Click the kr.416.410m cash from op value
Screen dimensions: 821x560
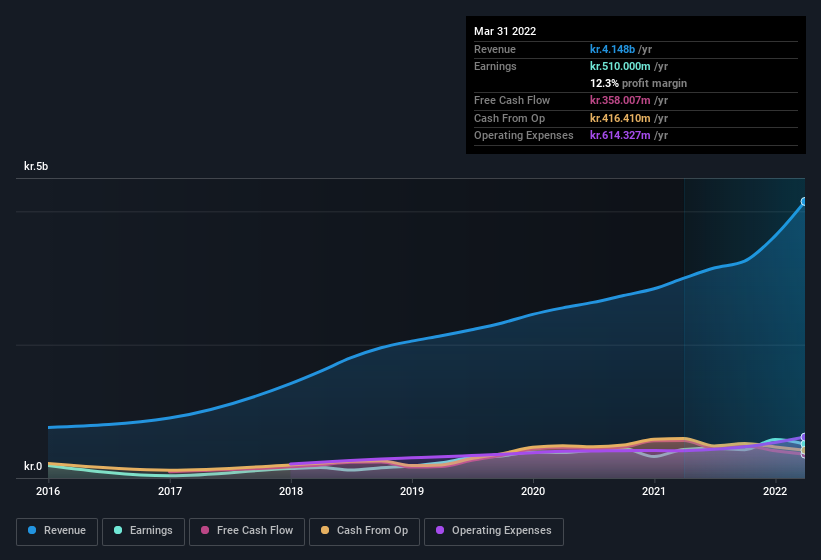tap(620, 118)
